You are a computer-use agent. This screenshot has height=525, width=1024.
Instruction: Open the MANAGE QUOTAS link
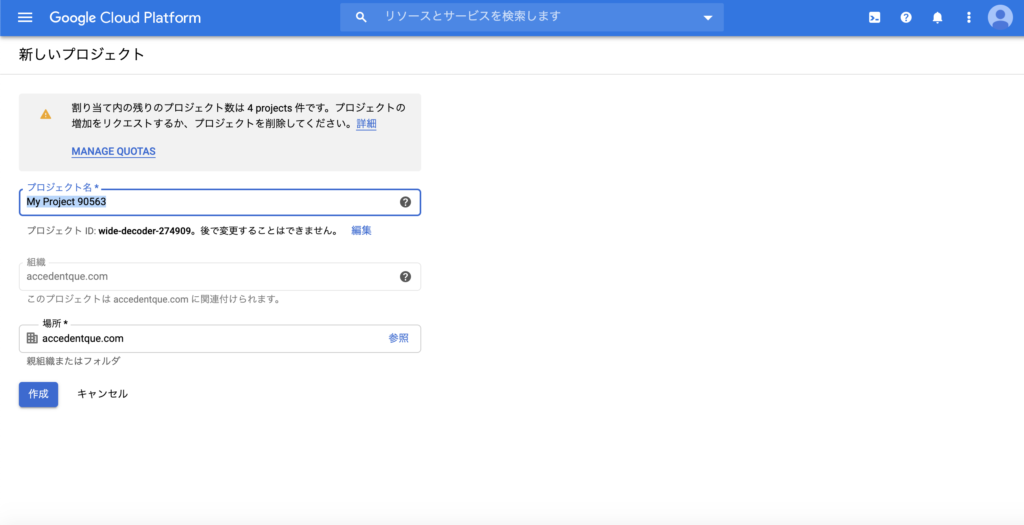tap(114, 151)
